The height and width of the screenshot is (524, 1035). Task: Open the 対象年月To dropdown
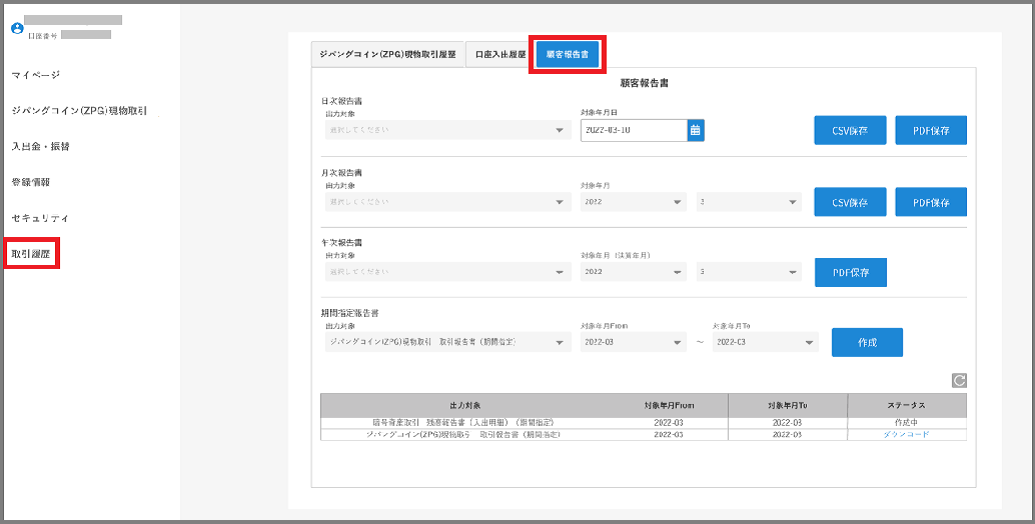tap(764, 343)
